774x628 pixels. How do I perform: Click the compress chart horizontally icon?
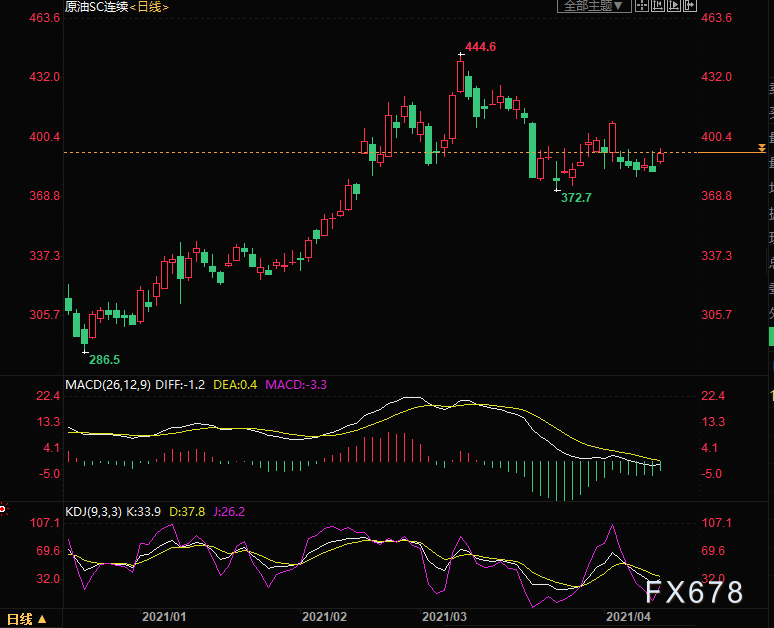(658, 6)
